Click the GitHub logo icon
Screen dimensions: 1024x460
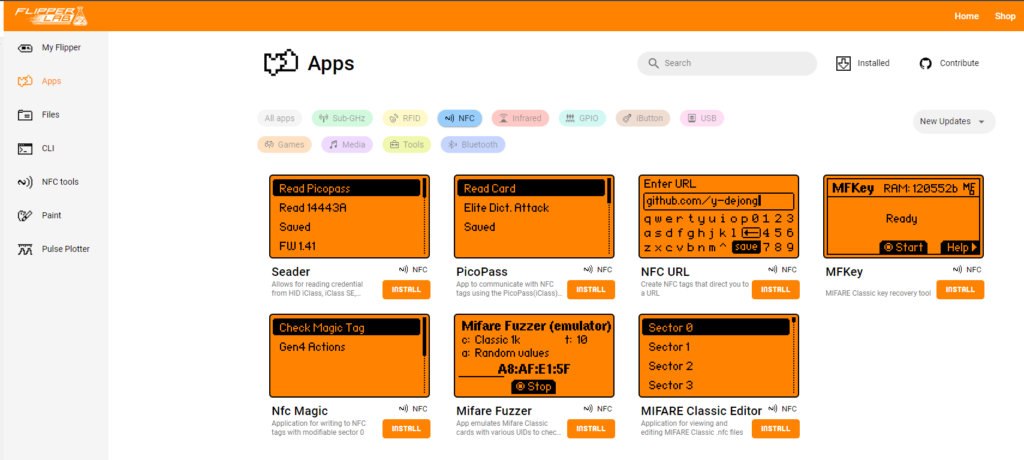[x=925, y=63]
